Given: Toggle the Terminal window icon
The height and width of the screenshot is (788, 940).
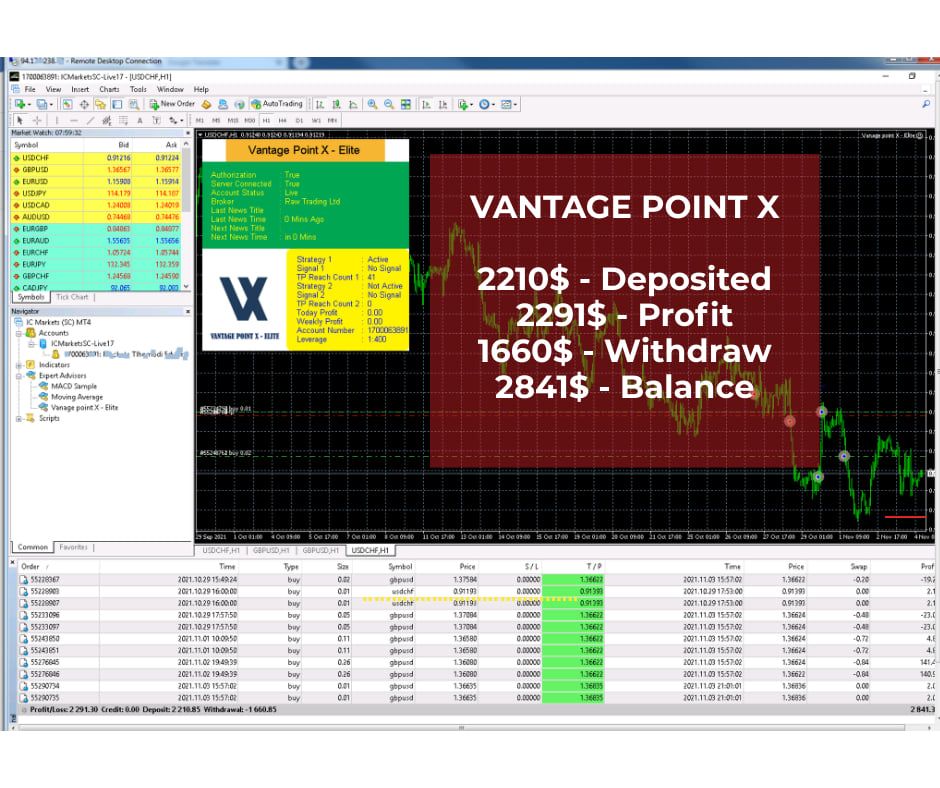Looking at the screenshot, I should tap(117, 104).
